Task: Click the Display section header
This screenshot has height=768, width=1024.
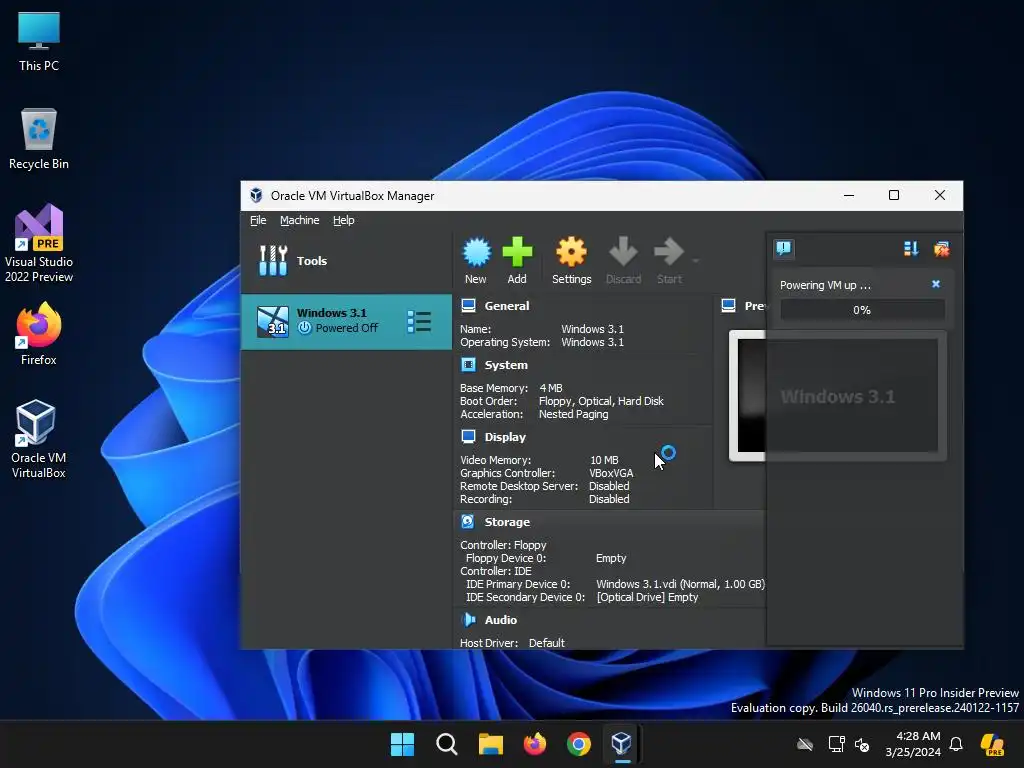Action: point(505,437)
